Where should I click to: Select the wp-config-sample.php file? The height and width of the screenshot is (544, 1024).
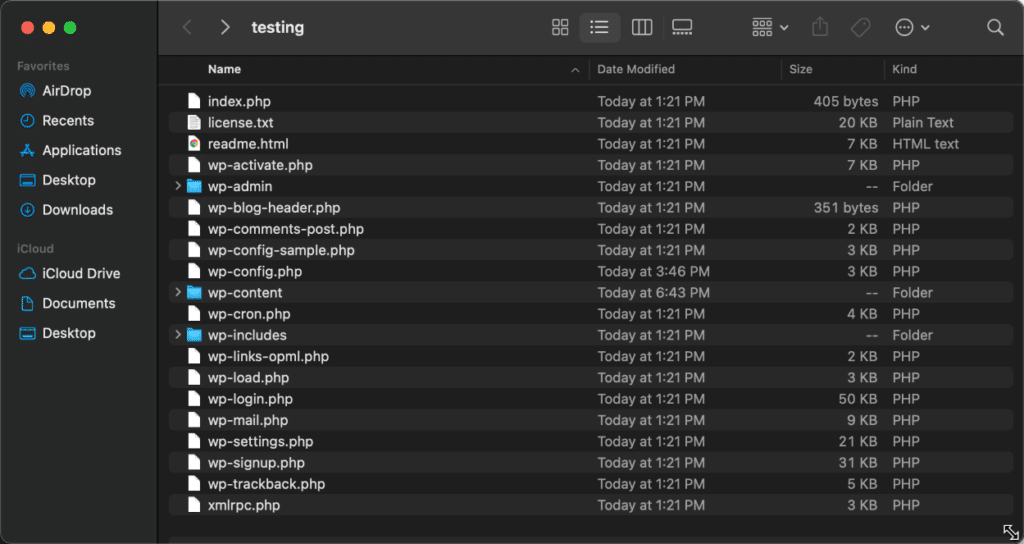(x=281, y=250)
